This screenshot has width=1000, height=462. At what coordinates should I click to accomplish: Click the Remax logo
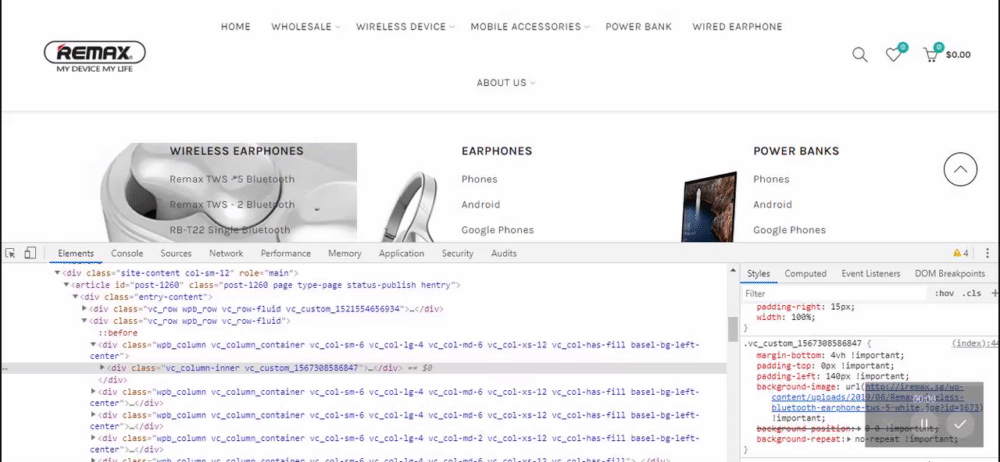(94, 56)
